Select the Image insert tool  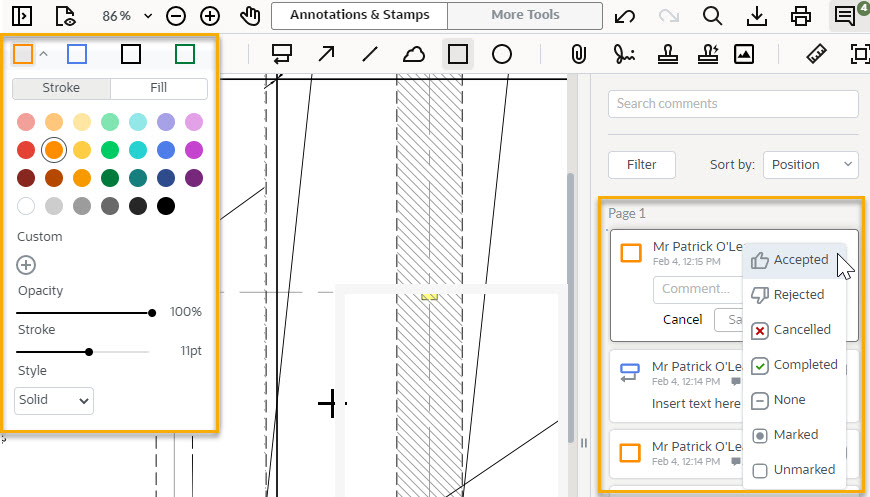pos(743,54)
